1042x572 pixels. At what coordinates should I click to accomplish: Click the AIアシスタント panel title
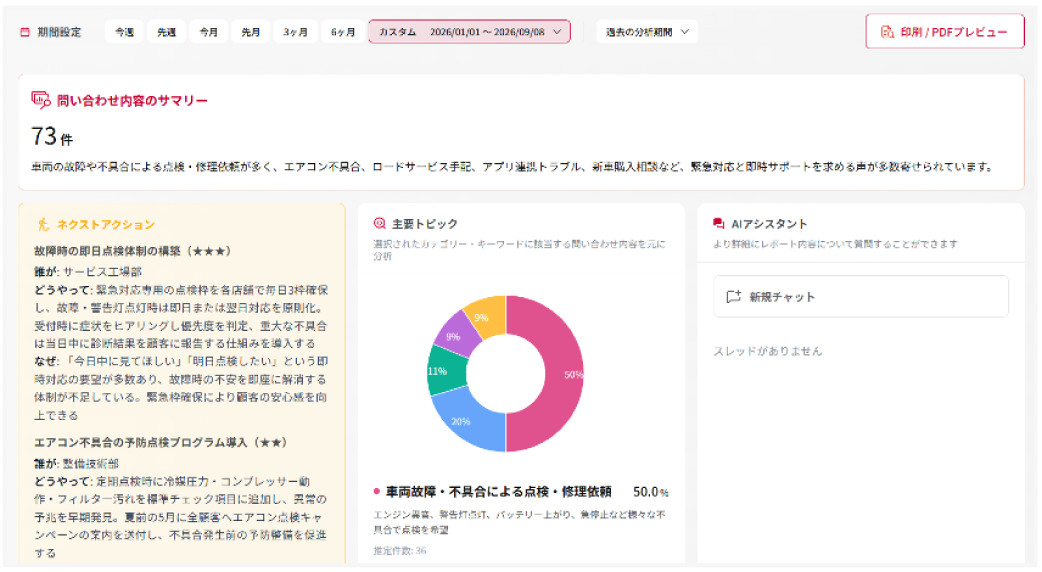(769, 224)
